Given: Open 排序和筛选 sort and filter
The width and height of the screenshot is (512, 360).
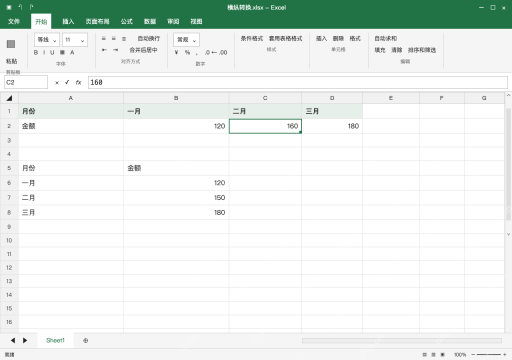Looking at the screenshot, I should [x=422, y=50].
